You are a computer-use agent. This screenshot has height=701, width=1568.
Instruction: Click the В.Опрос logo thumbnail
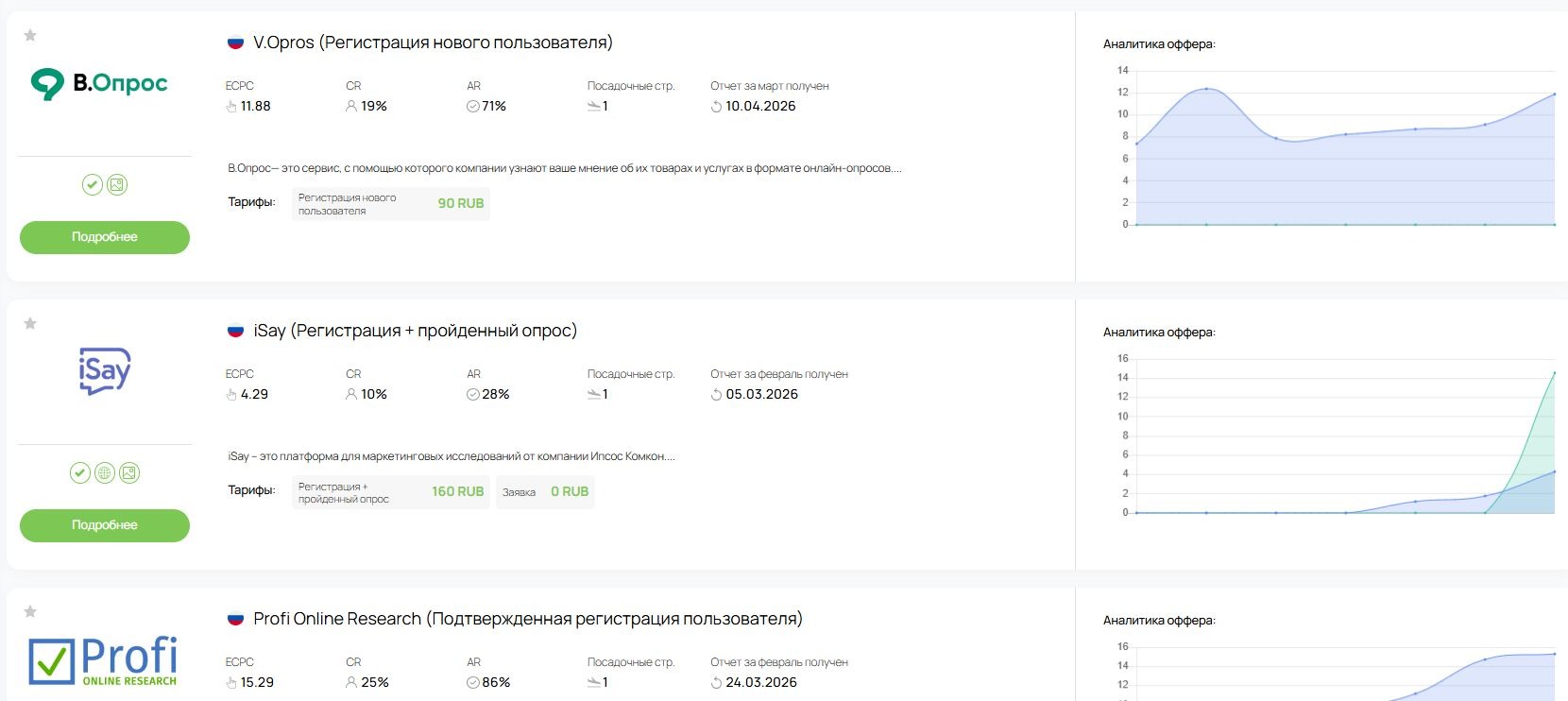[x=99, y=84]
